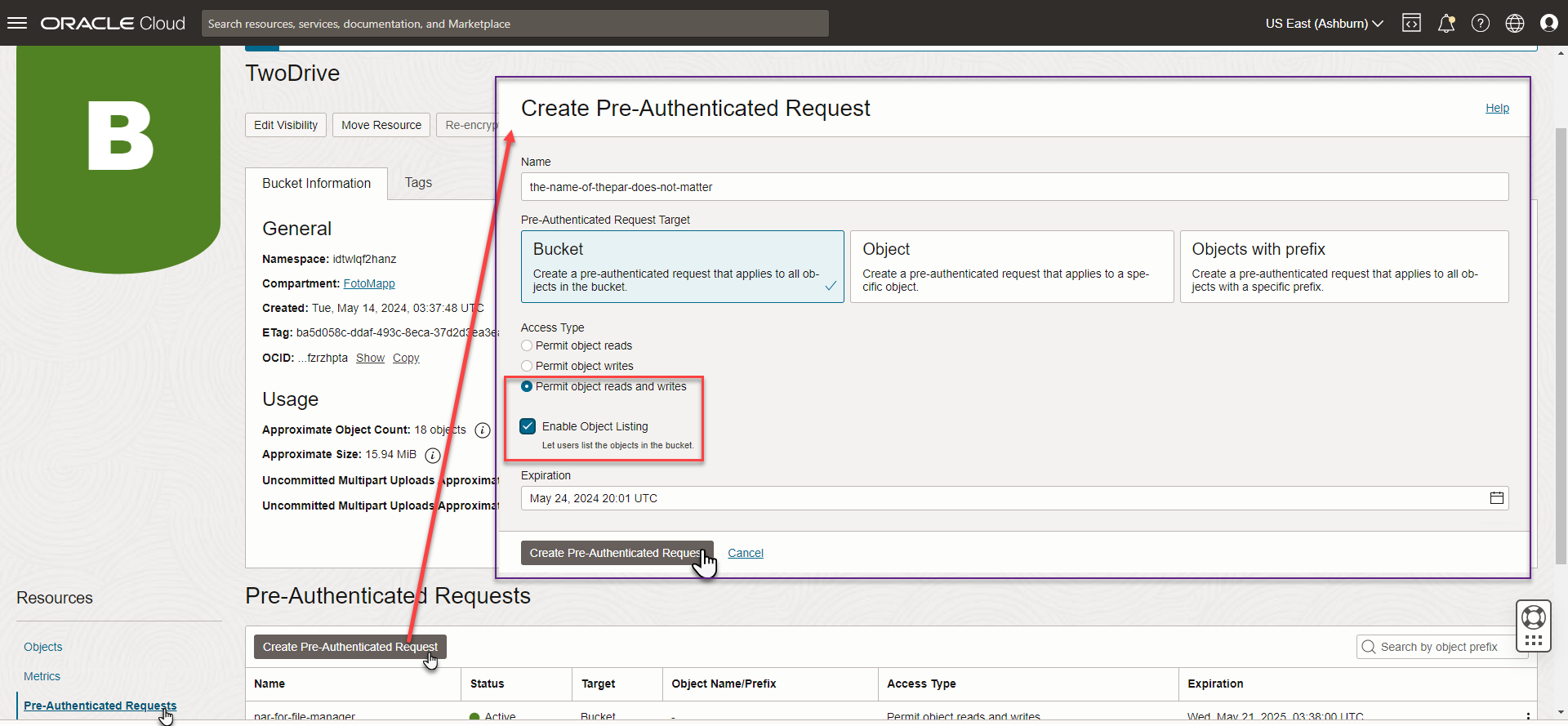Show the full bucket OCID

tap(370, 358)
